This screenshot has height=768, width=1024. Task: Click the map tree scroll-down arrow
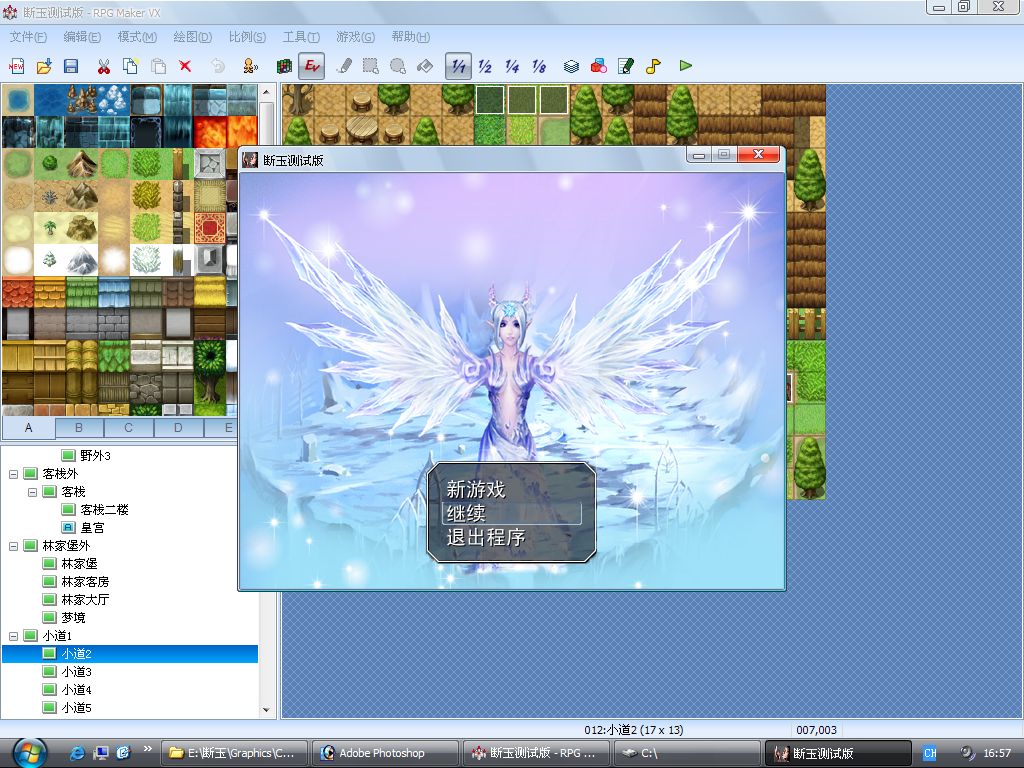click(x=266, y=710)
